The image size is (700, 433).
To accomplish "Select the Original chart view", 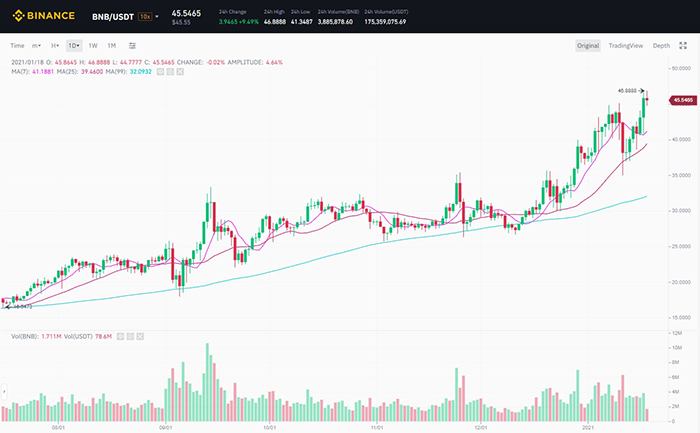I will coord(588,46).
